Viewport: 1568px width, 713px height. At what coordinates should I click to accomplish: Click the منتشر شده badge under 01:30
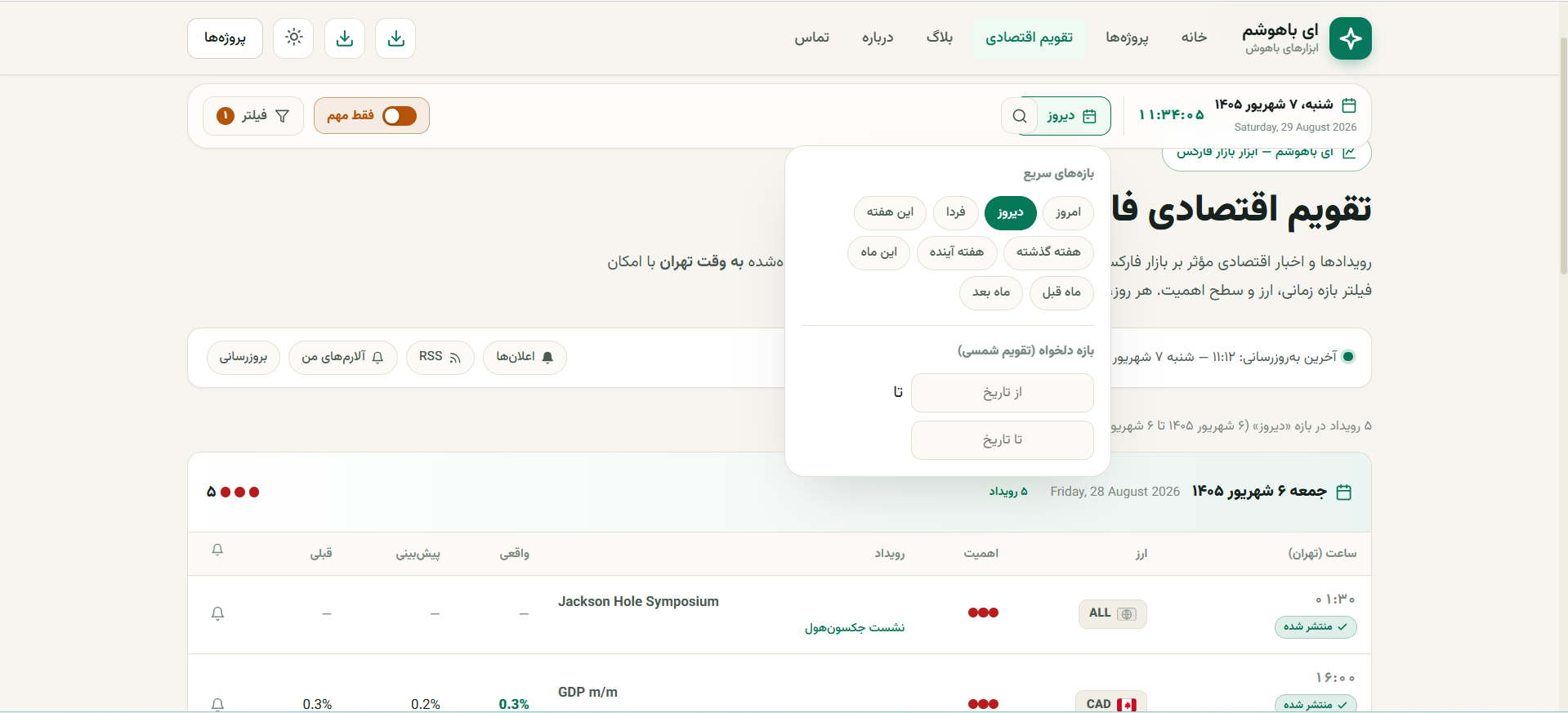[1316, 627]
